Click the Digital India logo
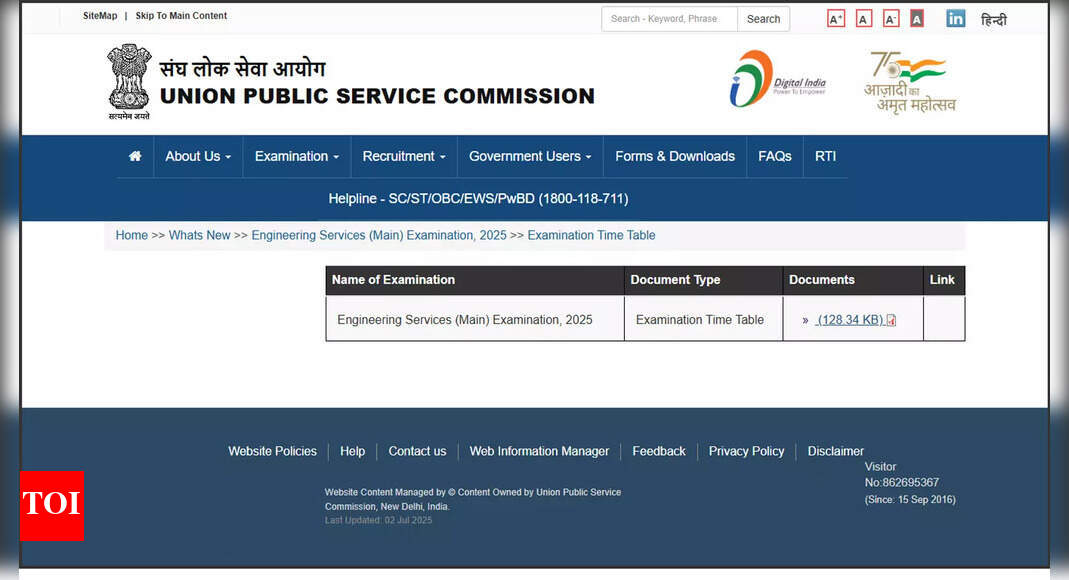The height and width of the screenshot is (580, 1069). 777,79
